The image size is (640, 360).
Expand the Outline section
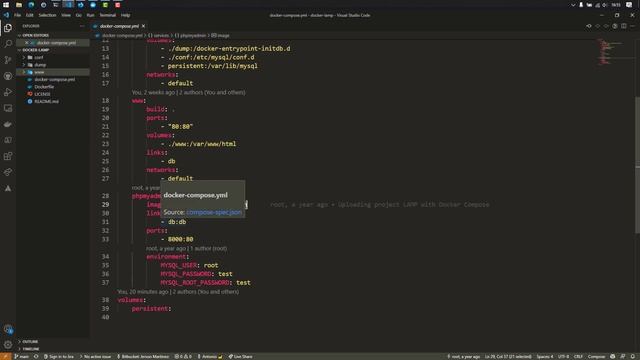point(30,342)
